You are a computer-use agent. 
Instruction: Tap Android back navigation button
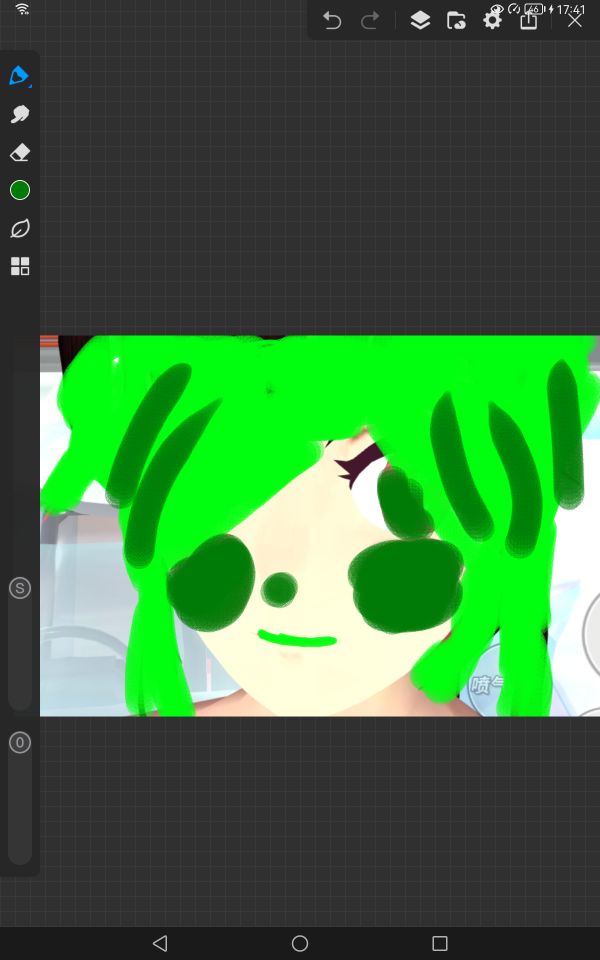(x=160, y=943)
